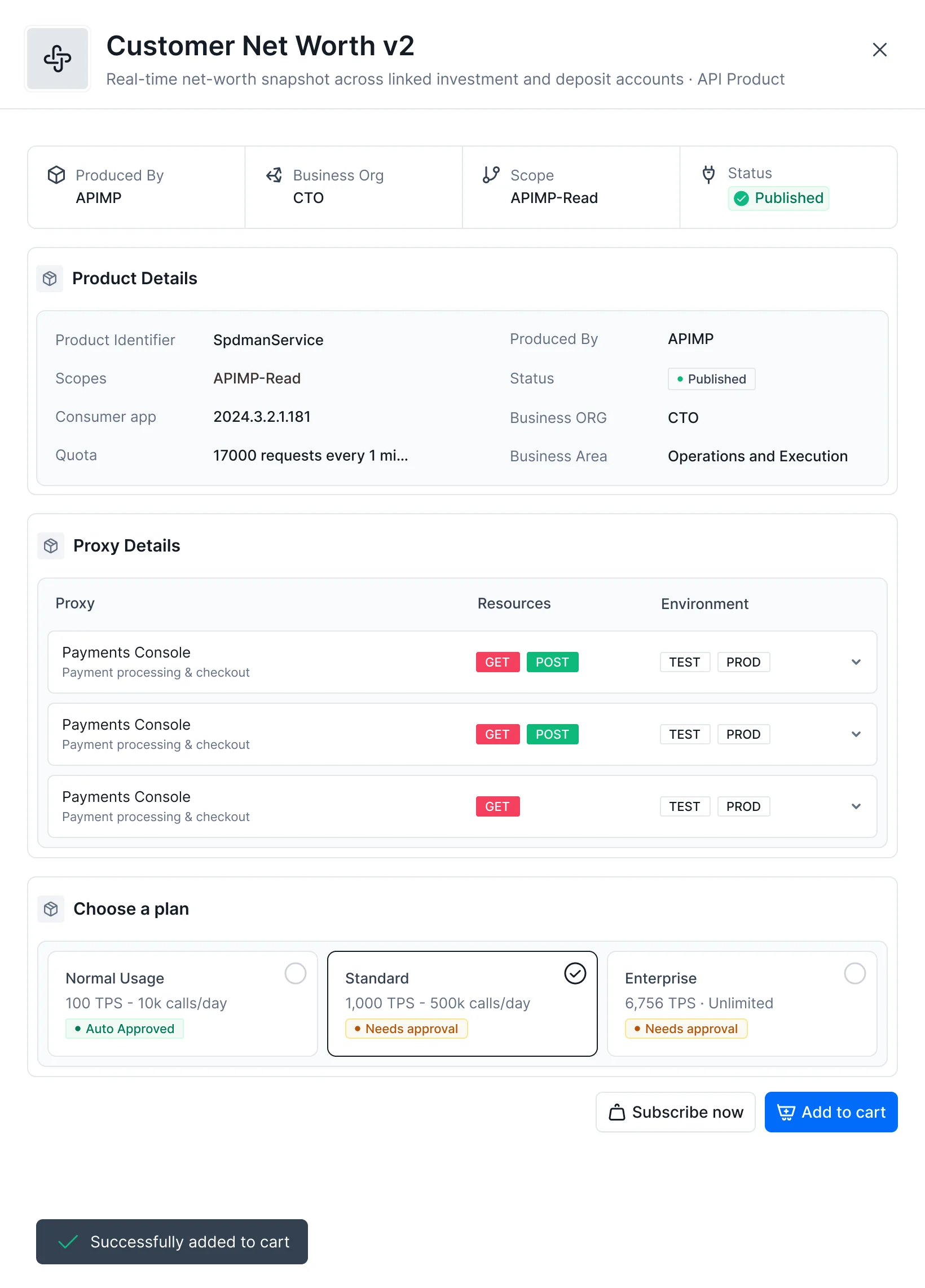Select the Enterprise plan radio button
Screen dimensions: 925x1288
[854, 973]
